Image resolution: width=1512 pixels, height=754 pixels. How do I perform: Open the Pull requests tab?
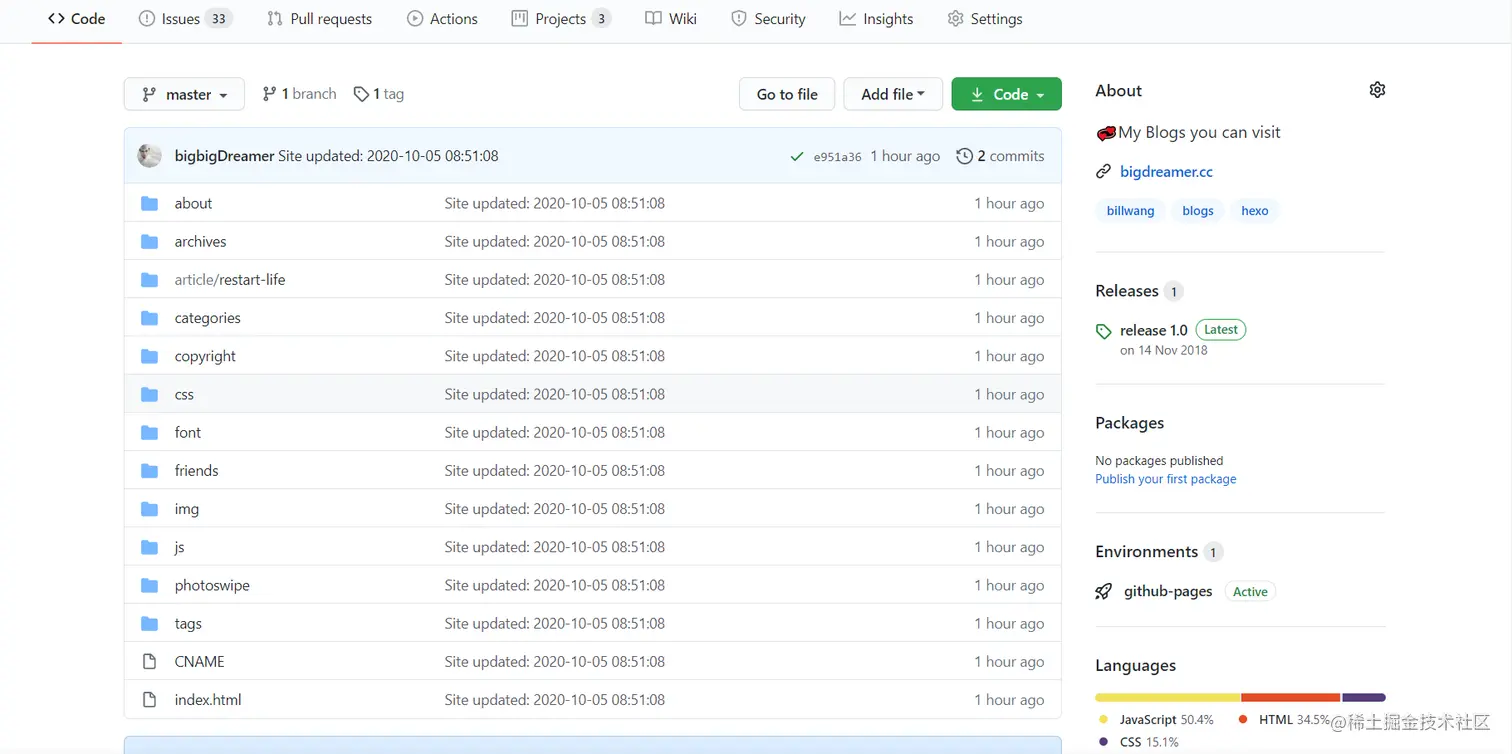click(319, 19)
